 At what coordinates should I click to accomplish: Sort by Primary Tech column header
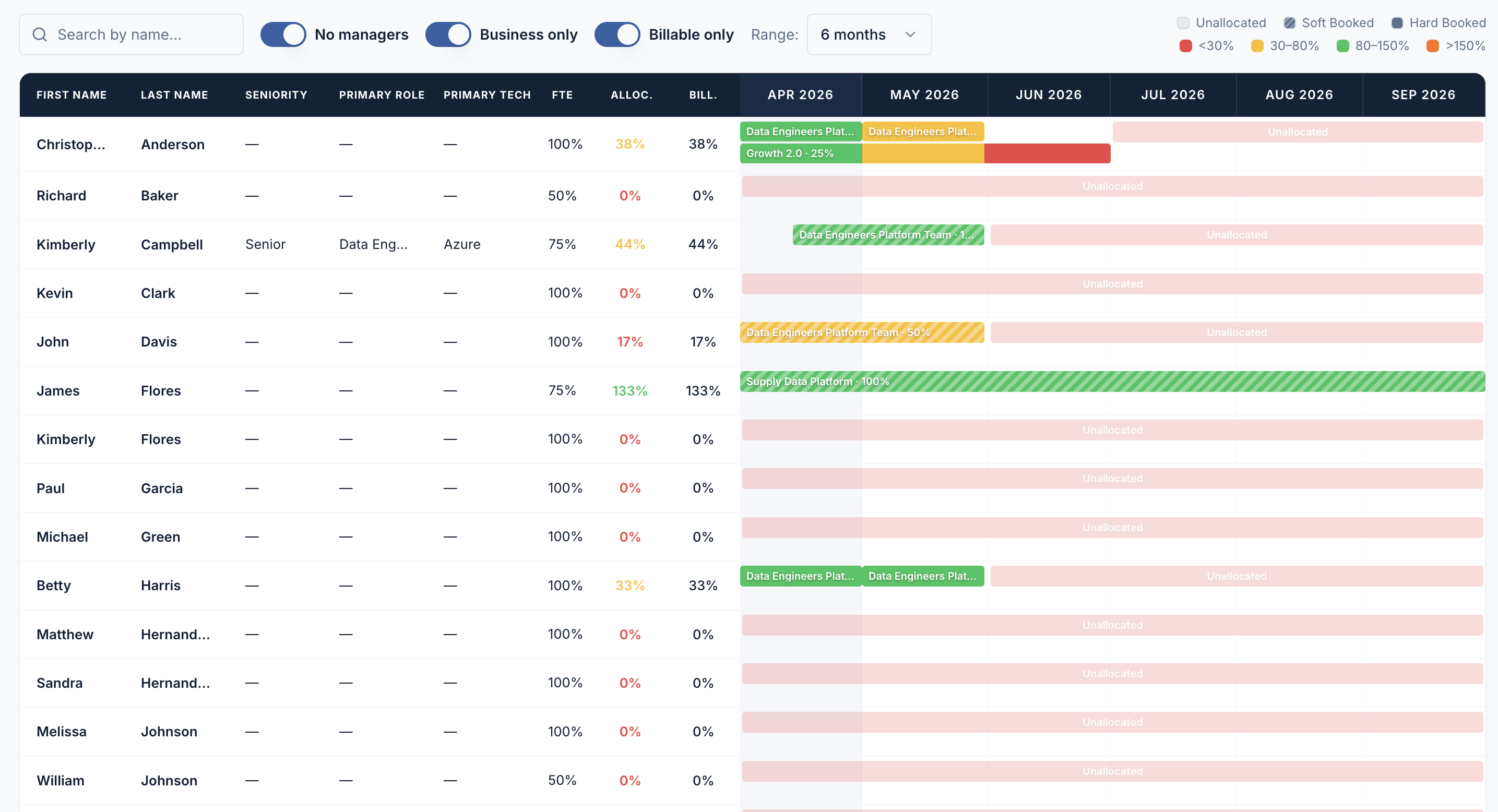point(487,95)
